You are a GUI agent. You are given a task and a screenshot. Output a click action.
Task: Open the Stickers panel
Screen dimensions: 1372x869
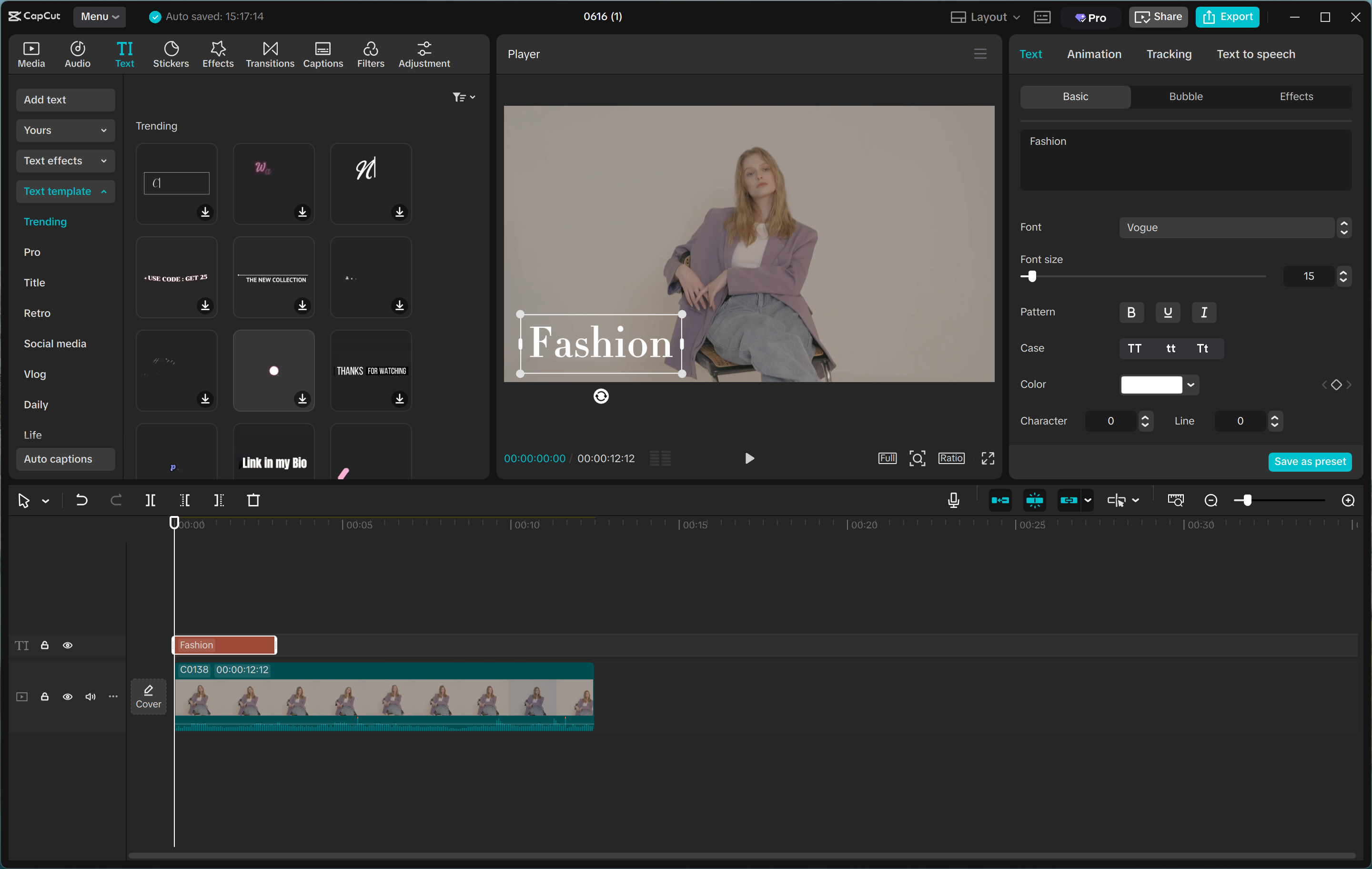click(171, 53)
